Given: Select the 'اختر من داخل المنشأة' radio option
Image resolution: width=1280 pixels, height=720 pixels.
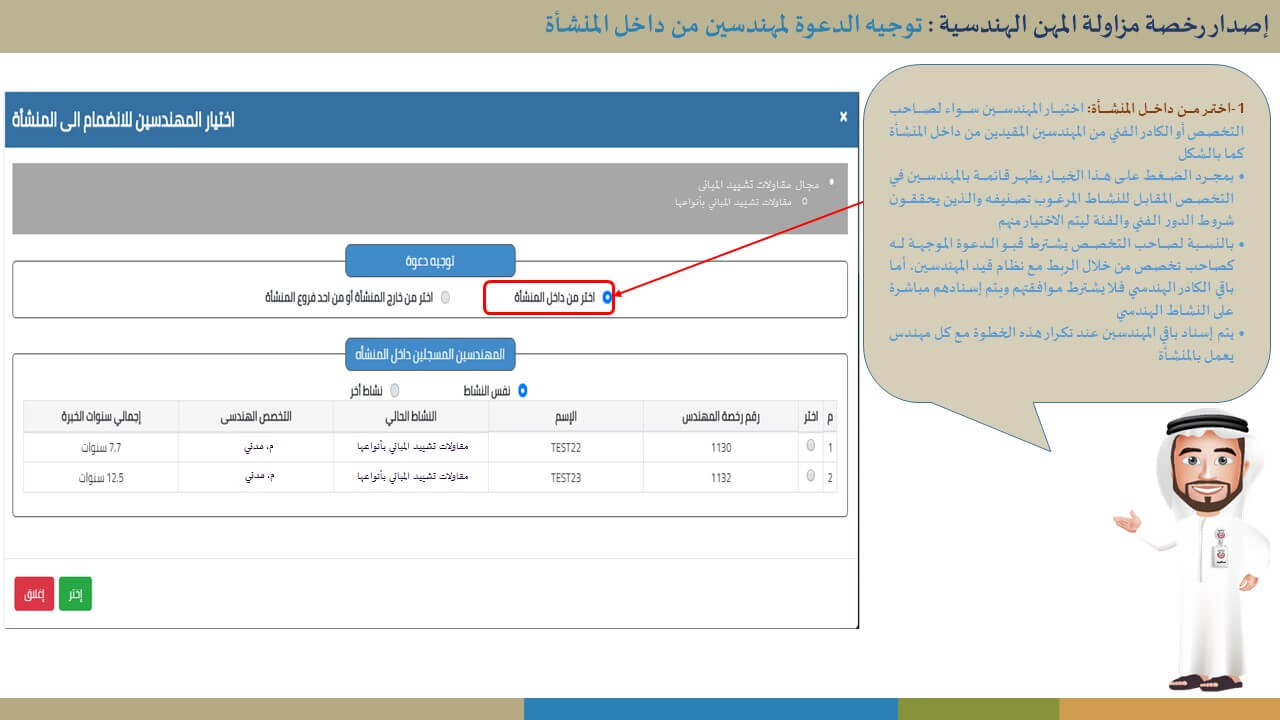Looking at the screenshot, I should click(x=607, y=297).
